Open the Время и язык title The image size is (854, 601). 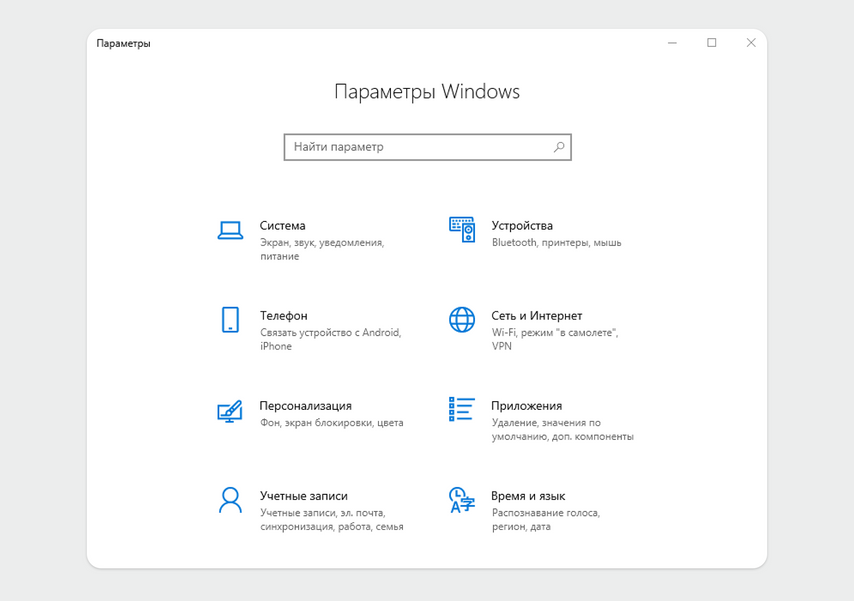[x=528, y=496]
